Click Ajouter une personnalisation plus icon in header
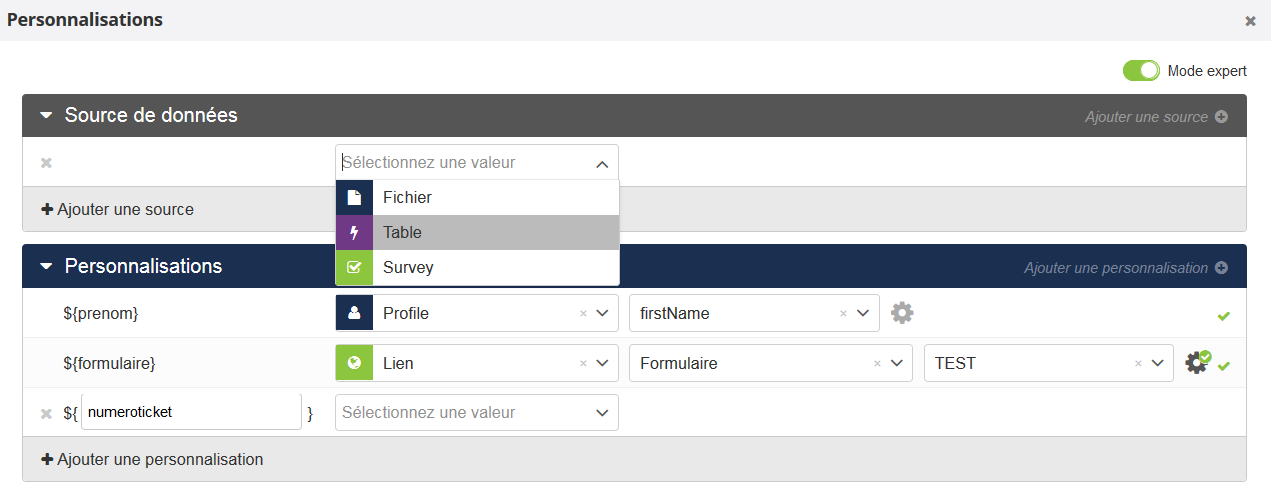 [1221, 268]
